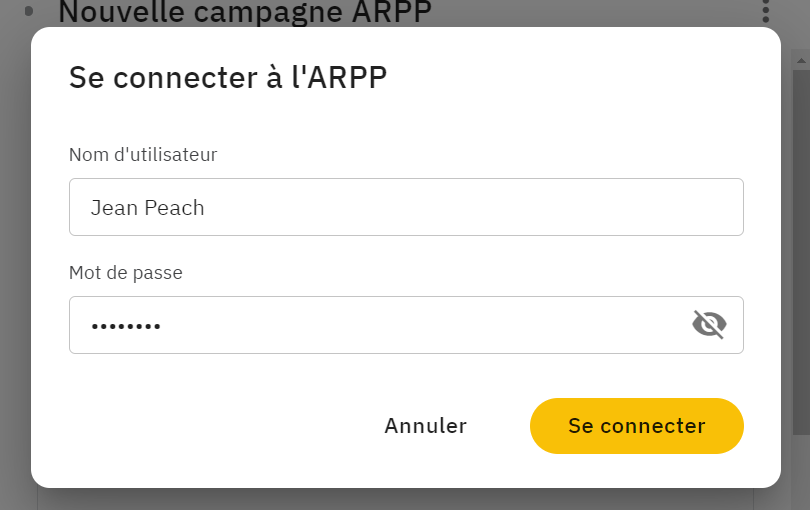Click the Se connecter button

pyautogui.click(x=636, y=426)
